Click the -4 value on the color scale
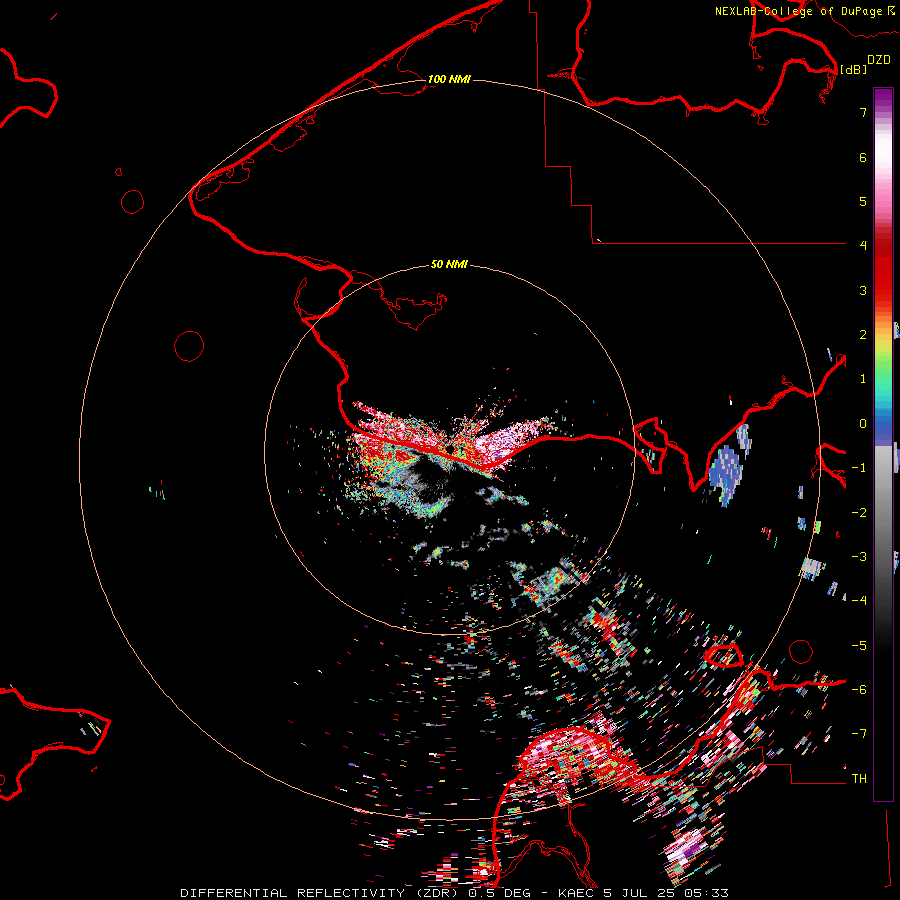The image size is (900, 900). coord(859,601)
